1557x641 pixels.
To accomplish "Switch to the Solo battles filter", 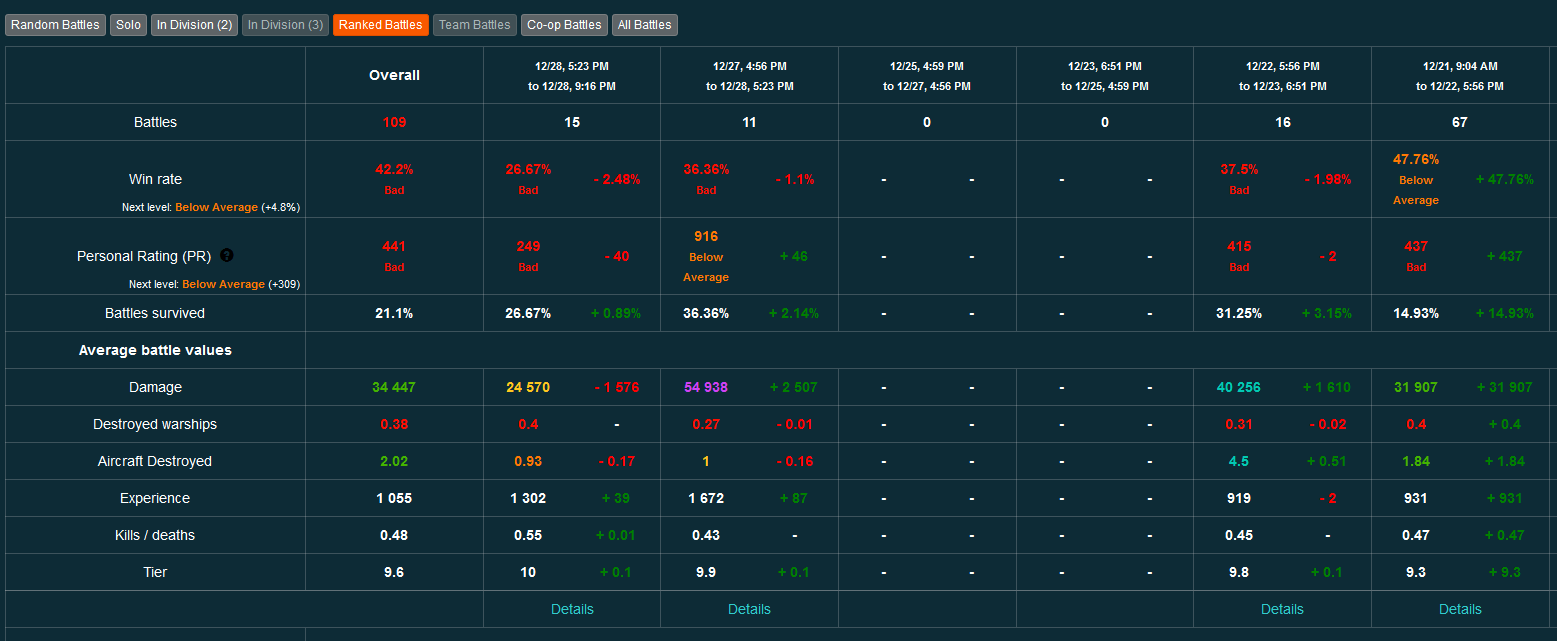I will pos(128,25).
